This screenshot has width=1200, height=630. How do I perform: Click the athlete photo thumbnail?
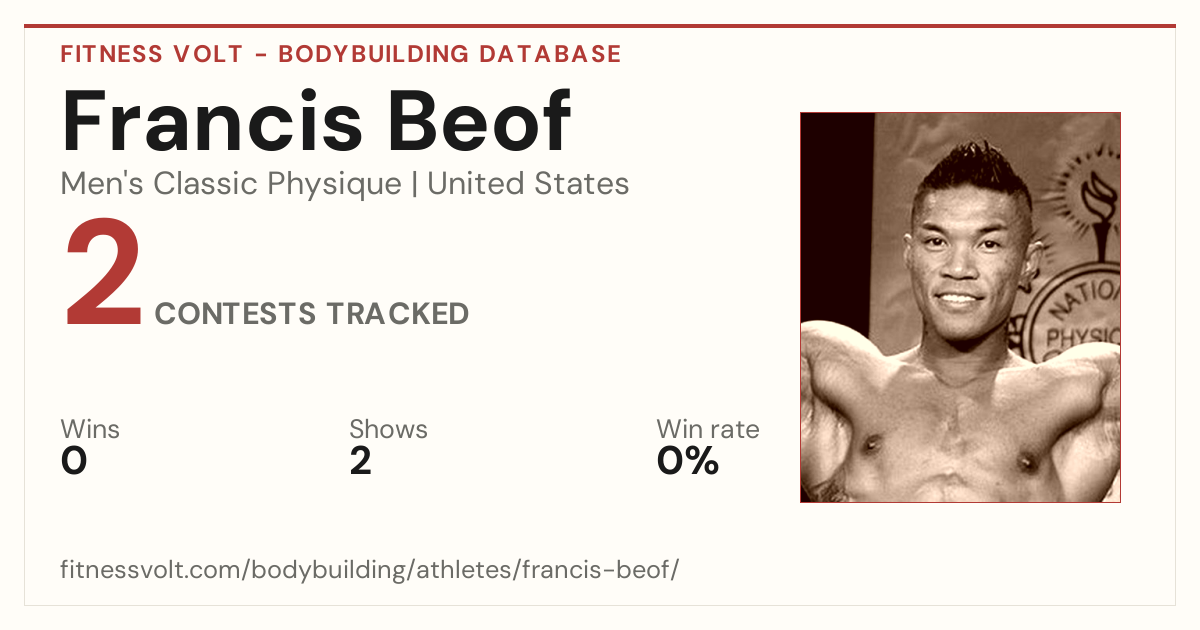pos(960,307)
